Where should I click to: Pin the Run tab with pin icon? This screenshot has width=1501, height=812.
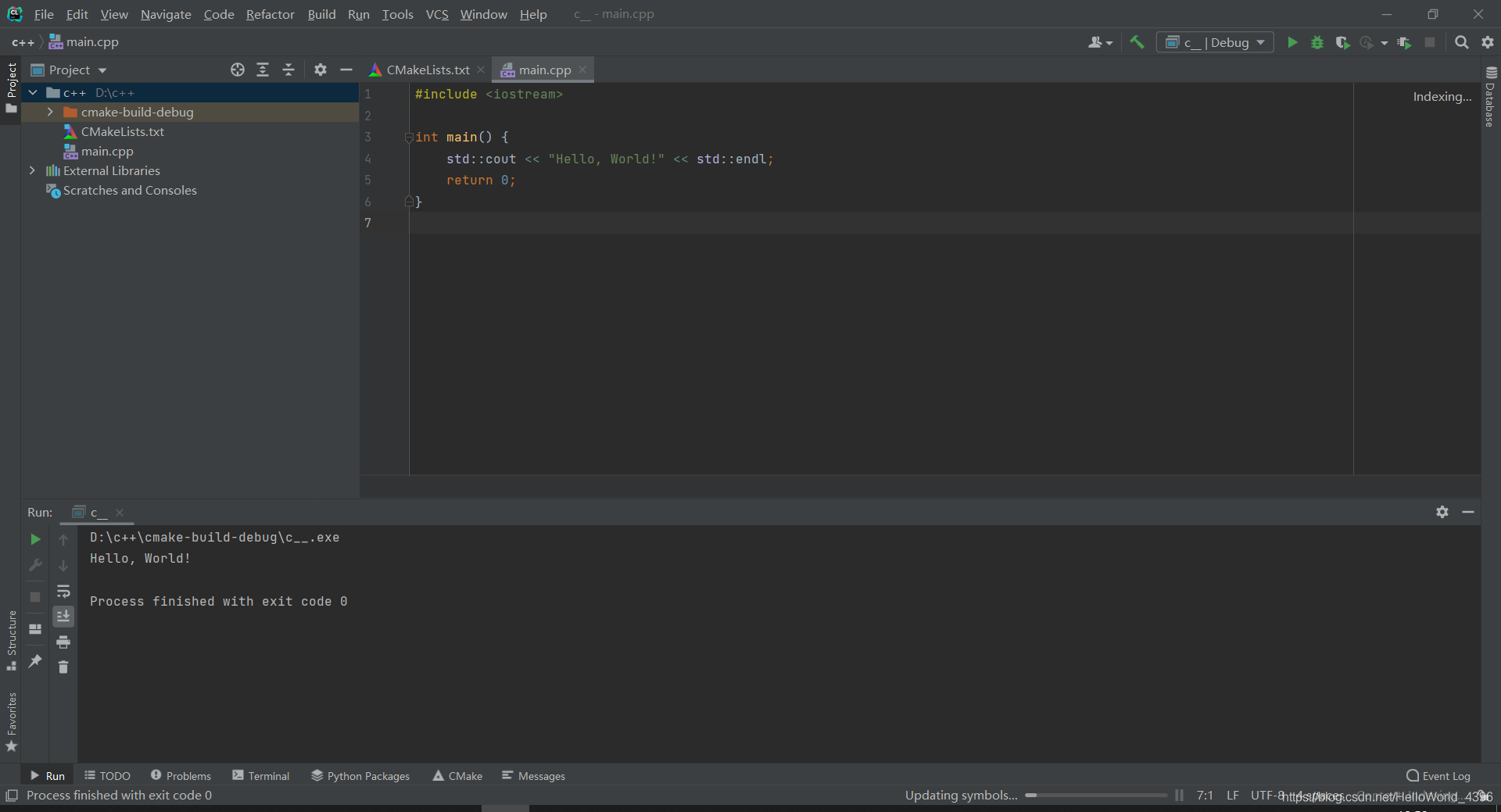(x=35, y=661)
